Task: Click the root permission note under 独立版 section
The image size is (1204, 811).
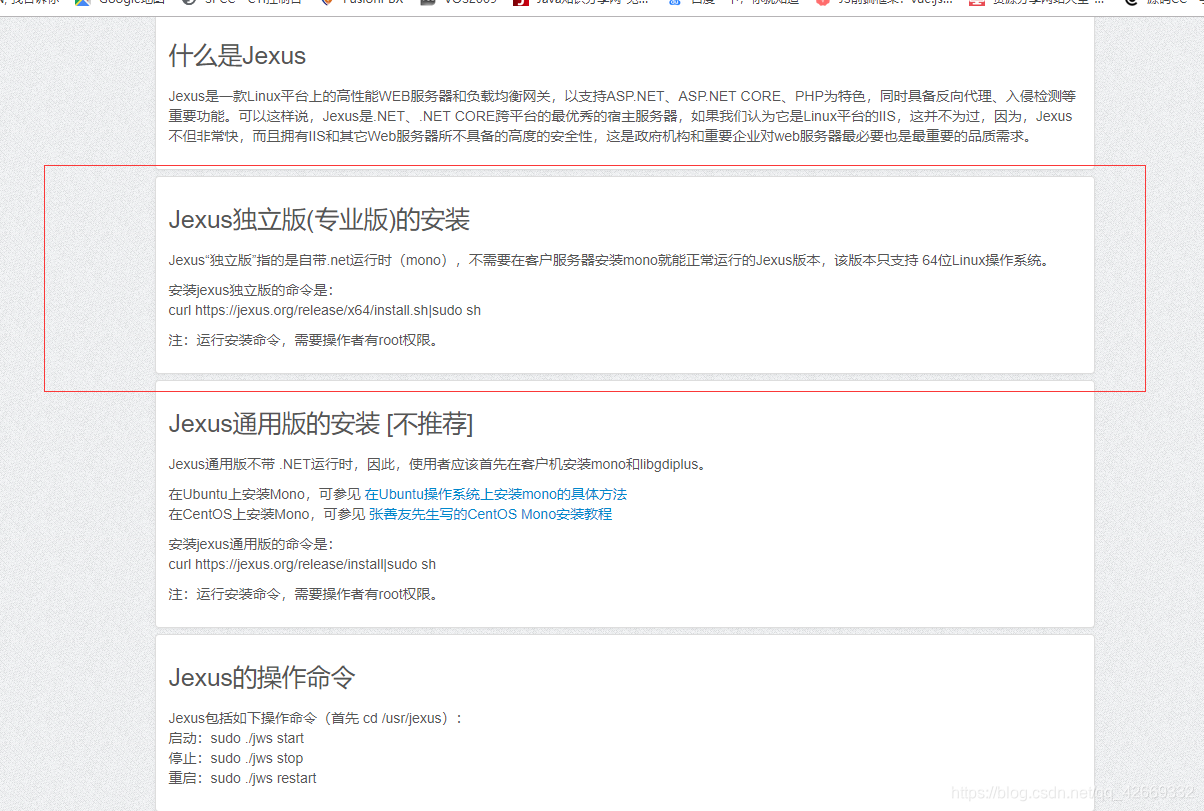Action: click(304, 340)
